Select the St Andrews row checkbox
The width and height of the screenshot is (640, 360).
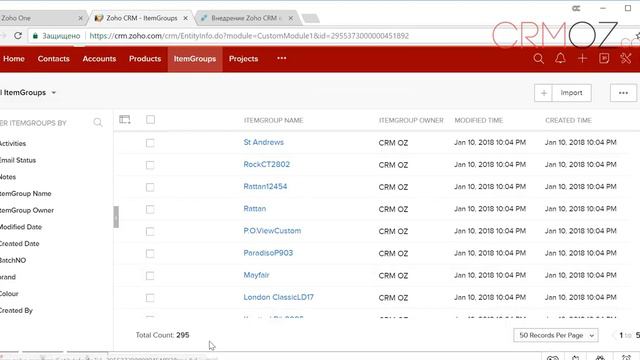coord(150,143)
